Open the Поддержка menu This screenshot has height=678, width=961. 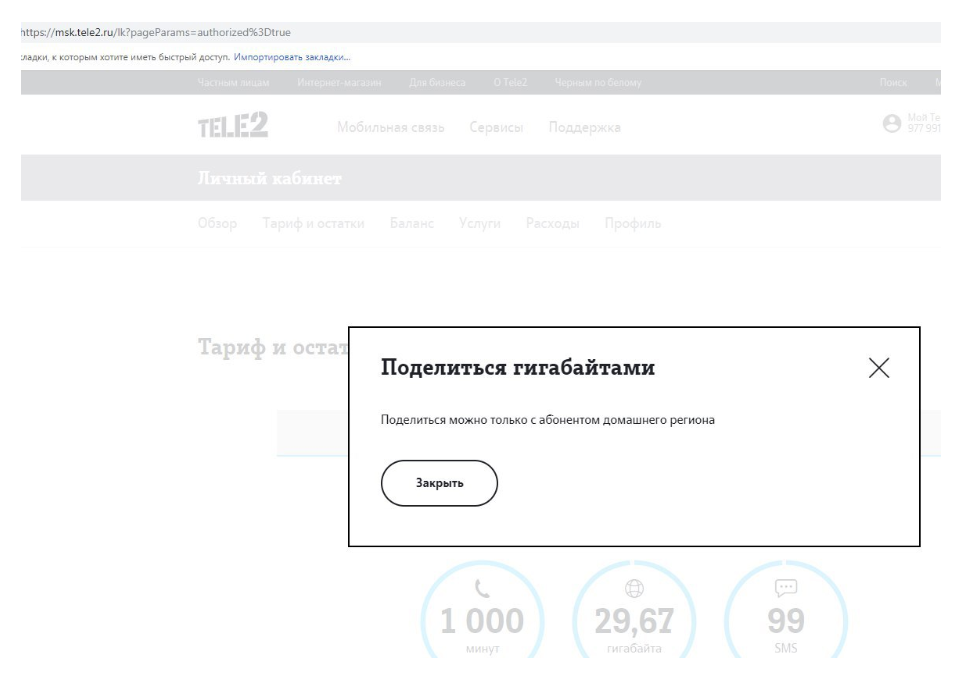click(x=585, y=128)
